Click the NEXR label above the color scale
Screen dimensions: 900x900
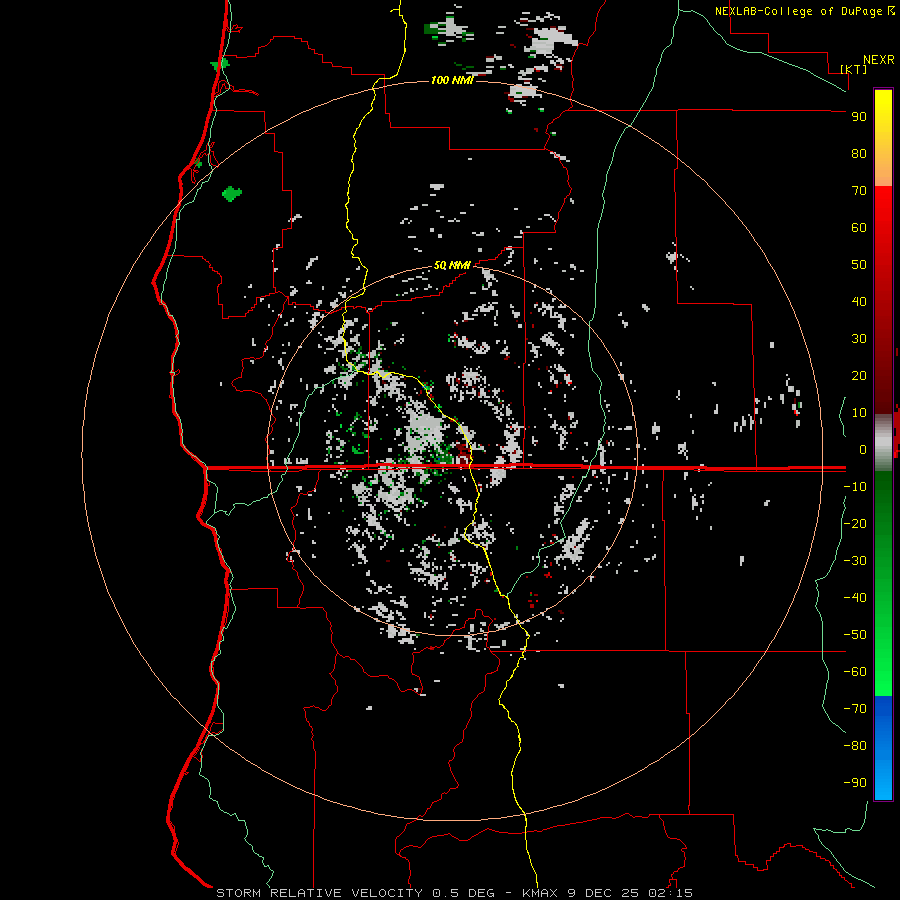(x=878, y=60)
